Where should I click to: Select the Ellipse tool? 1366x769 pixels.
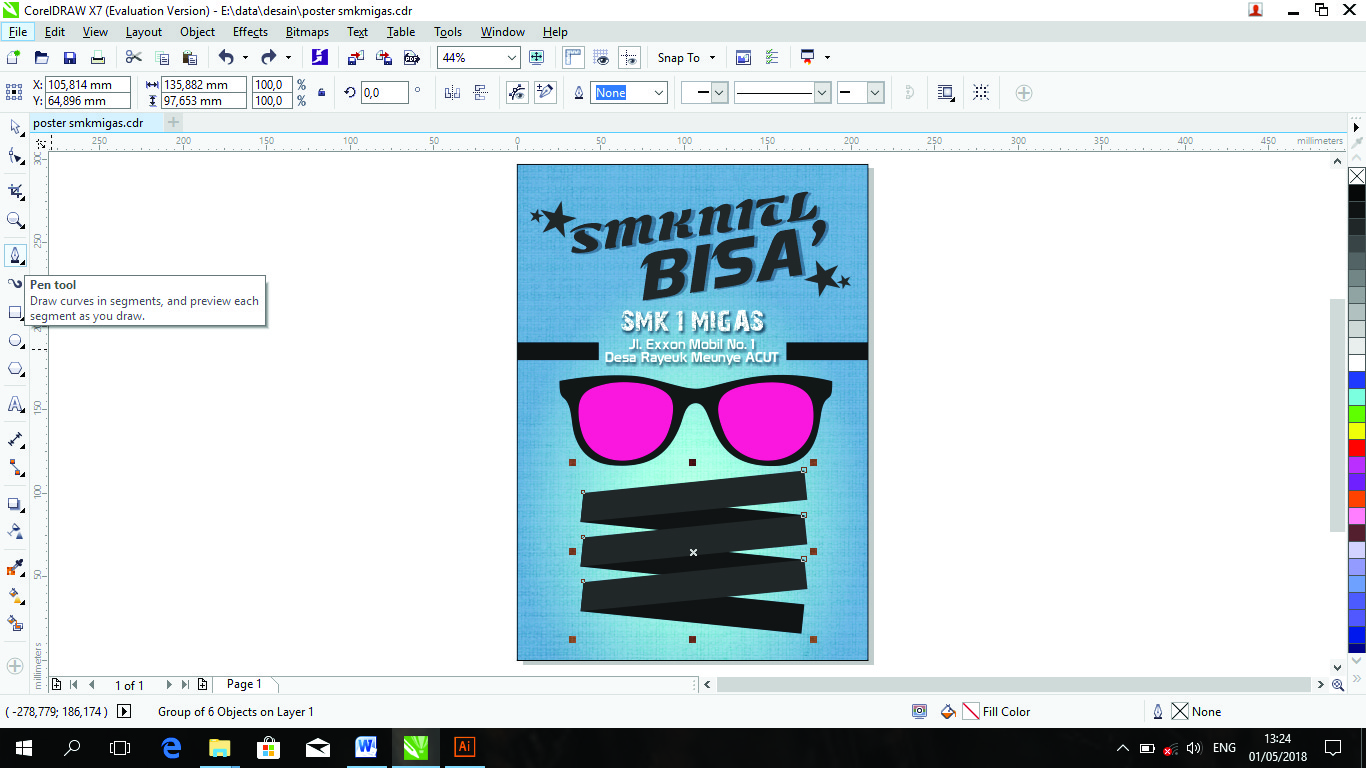click(x=15, y=341)
